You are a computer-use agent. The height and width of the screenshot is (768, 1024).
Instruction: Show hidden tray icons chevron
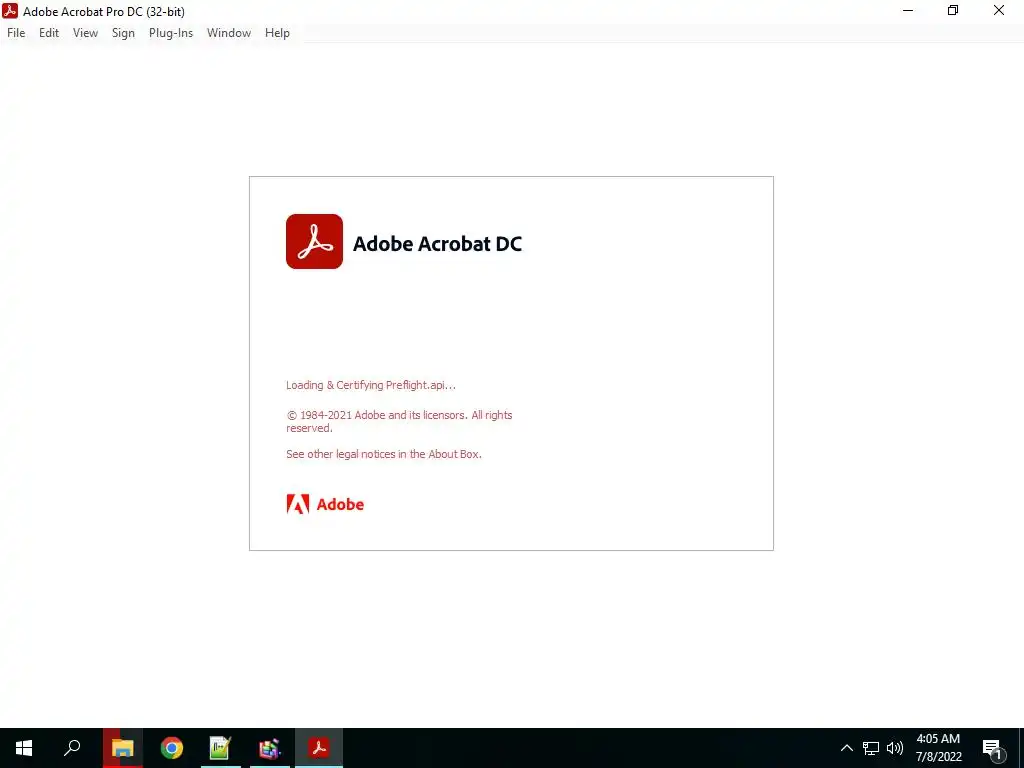[846, 748]
